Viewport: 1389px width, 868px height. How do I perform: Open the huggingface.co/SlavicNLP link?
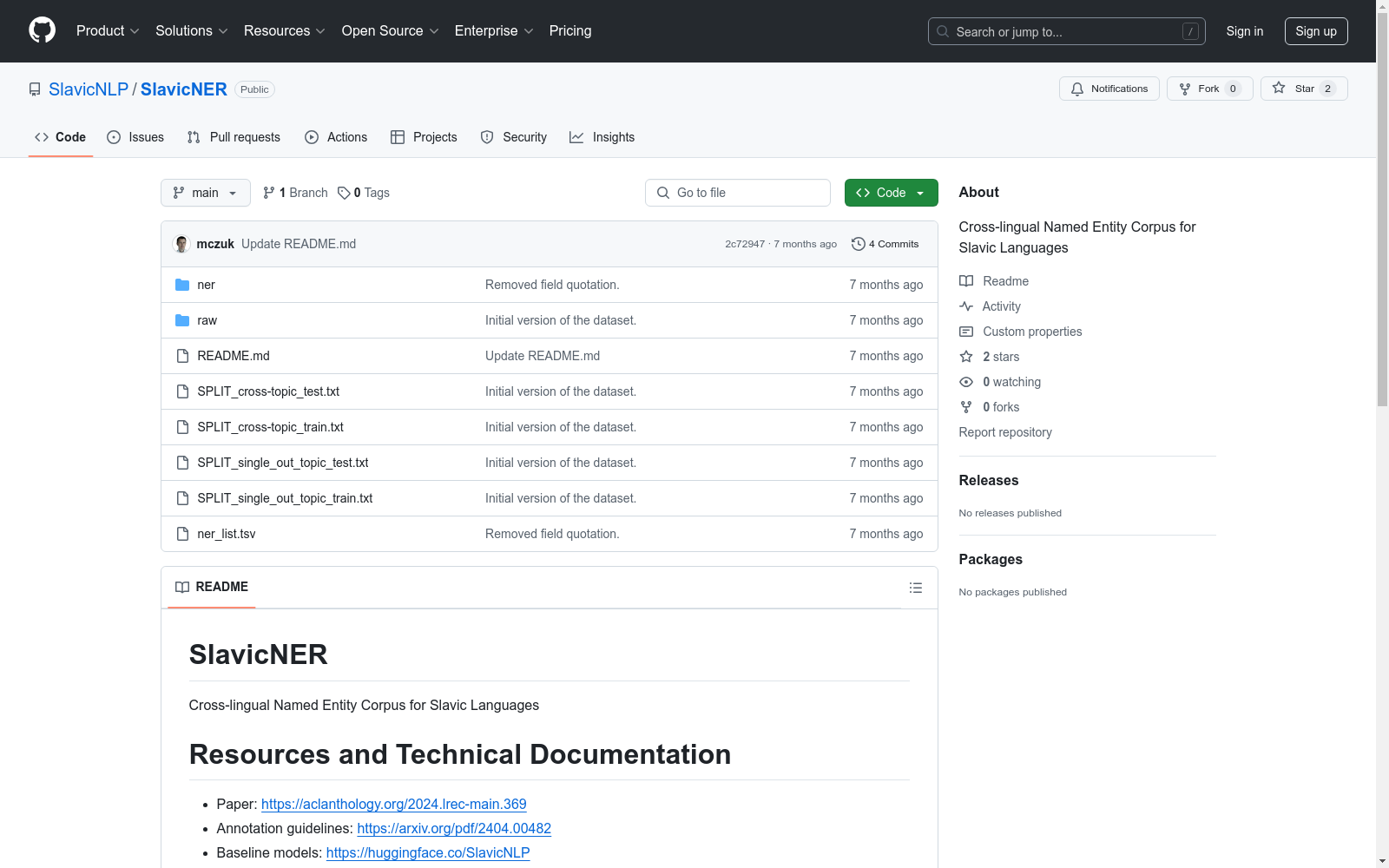point(428,852)
